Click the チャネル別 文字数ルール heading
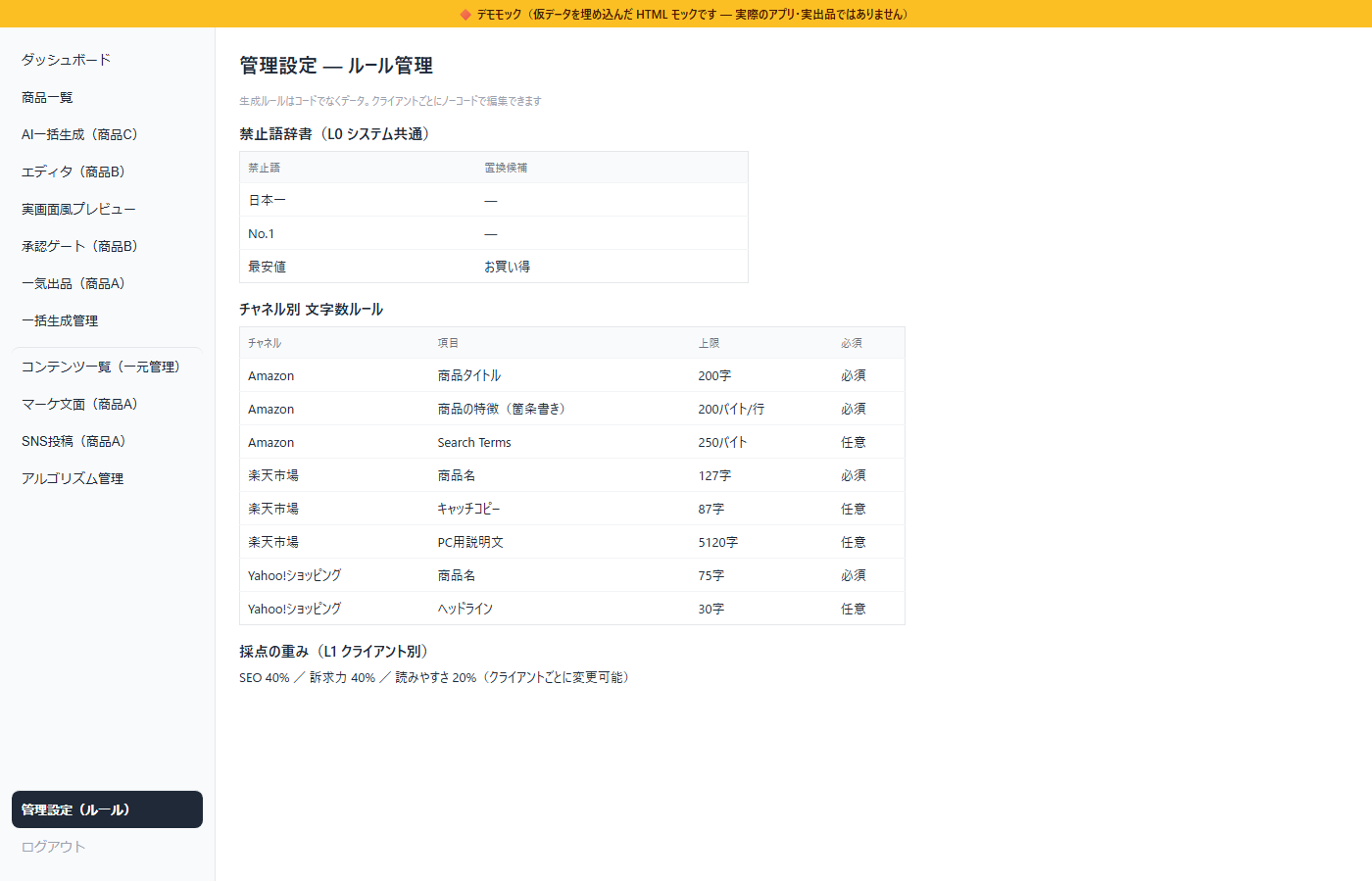This screenshot has height=882, width=1372. click(x=312, y=310)
